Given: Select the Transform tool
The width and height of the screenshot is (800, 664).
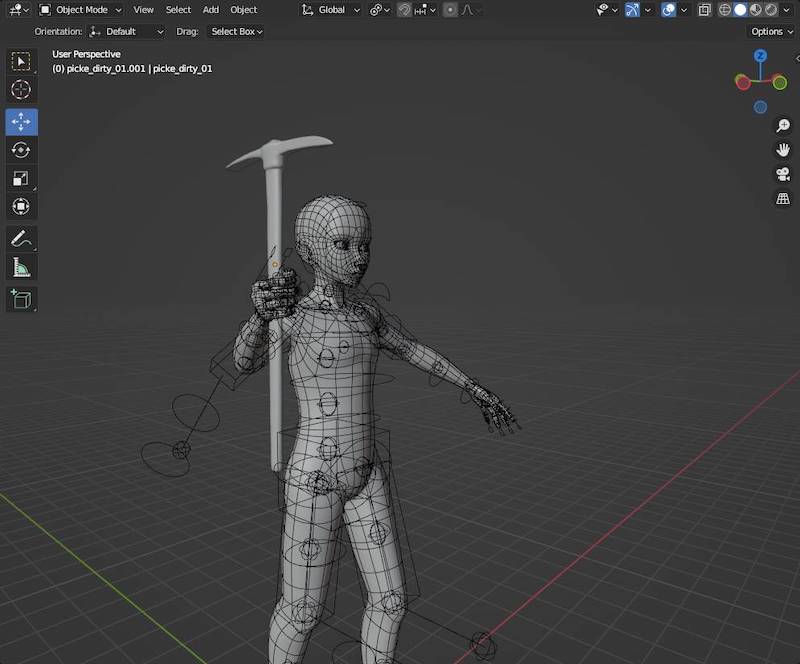Looking at the screenshot, I should click(21, 207).
